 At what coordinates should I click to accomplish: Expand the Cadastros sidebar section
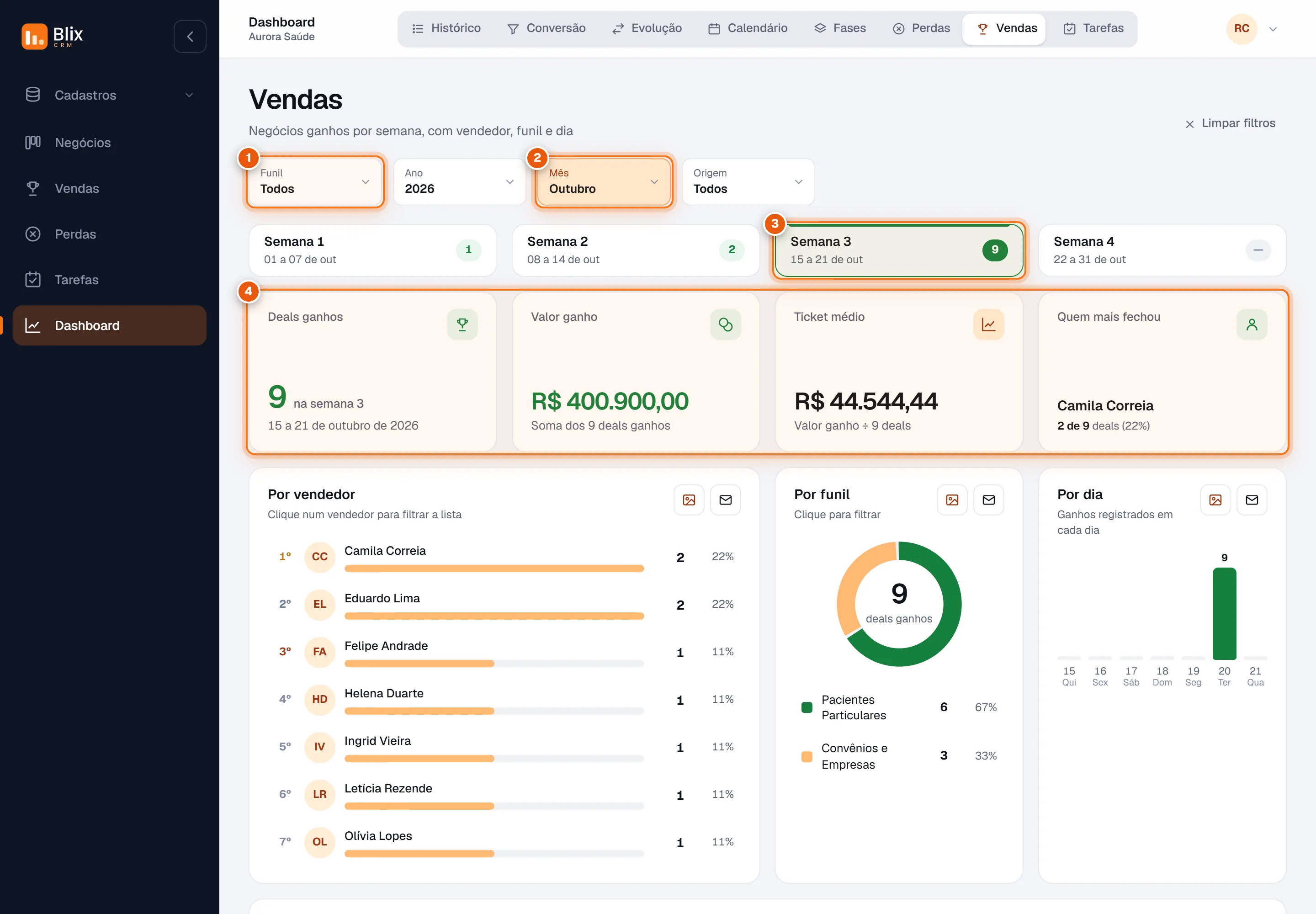coord(109,95)
